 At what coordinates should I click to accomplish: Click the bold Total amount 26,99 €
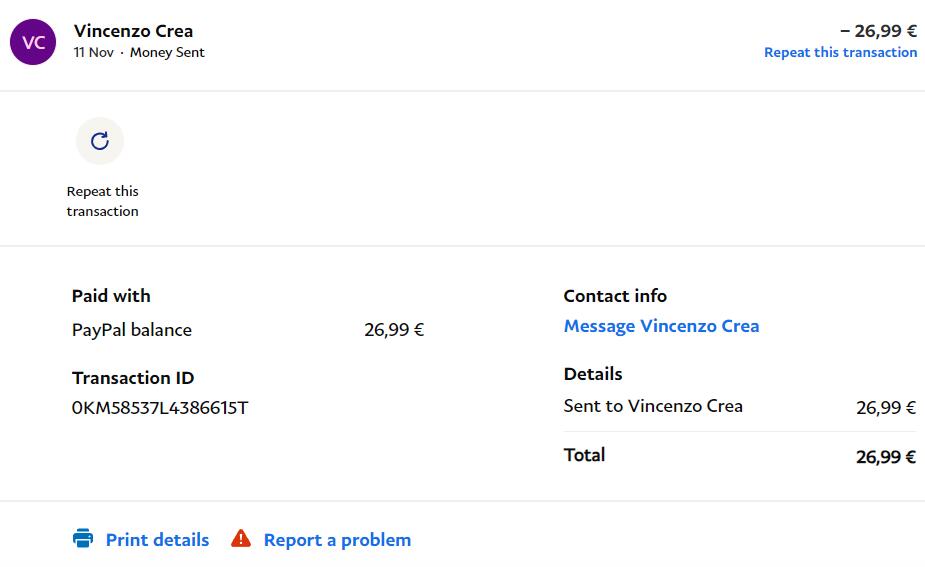pyautogui.click(x=886, y=457)
